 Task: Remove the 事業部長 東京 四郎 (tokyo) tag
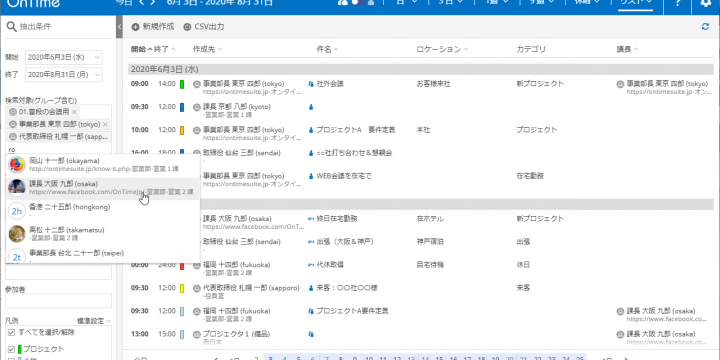coord(105,124)
